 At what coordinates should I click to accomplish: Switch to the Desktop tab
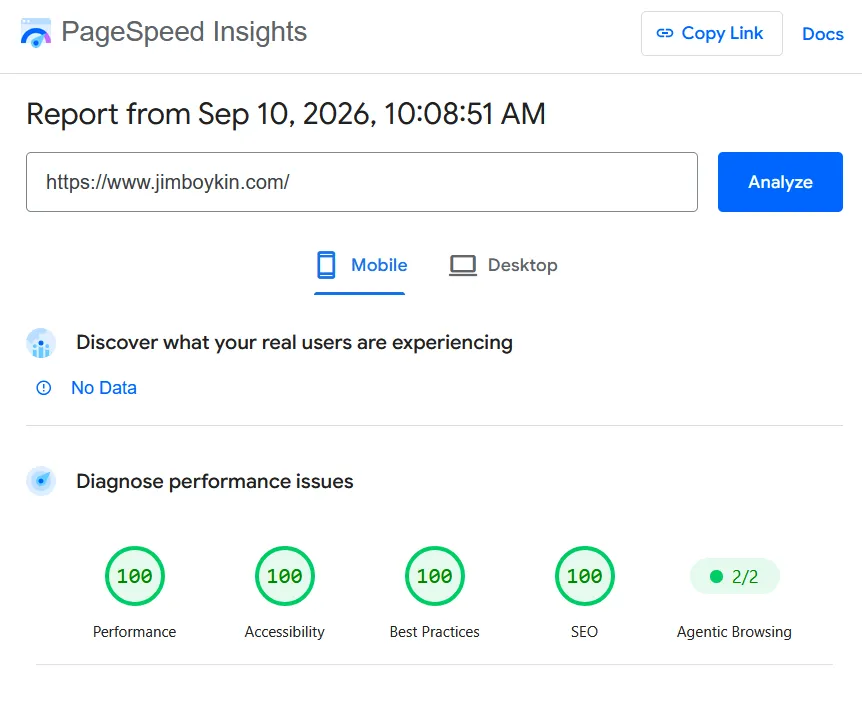coord(503,266)
